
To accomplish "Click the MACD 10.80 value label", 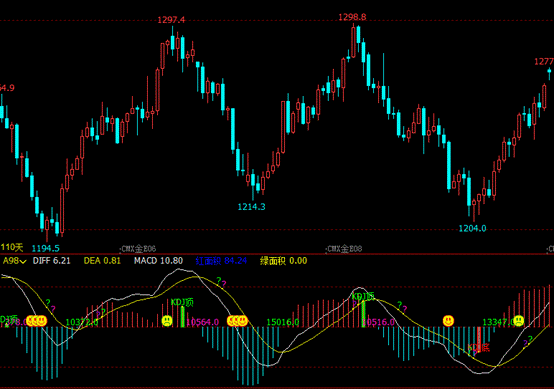I will pos(159,261).
